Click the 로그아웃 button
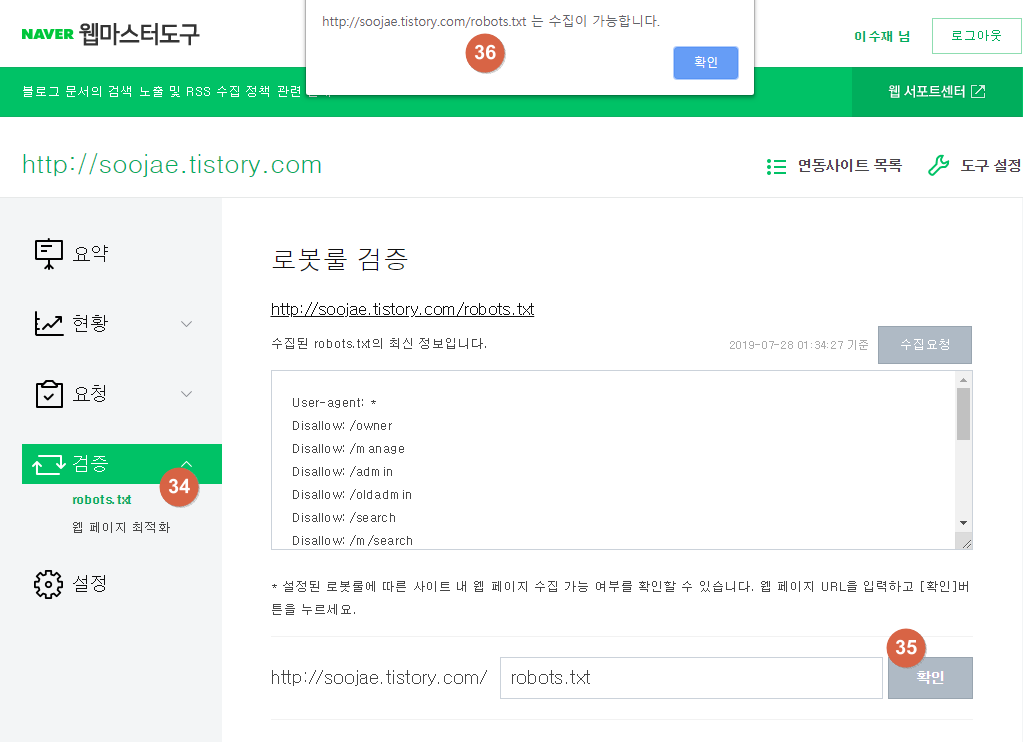 tap(976, 36)
